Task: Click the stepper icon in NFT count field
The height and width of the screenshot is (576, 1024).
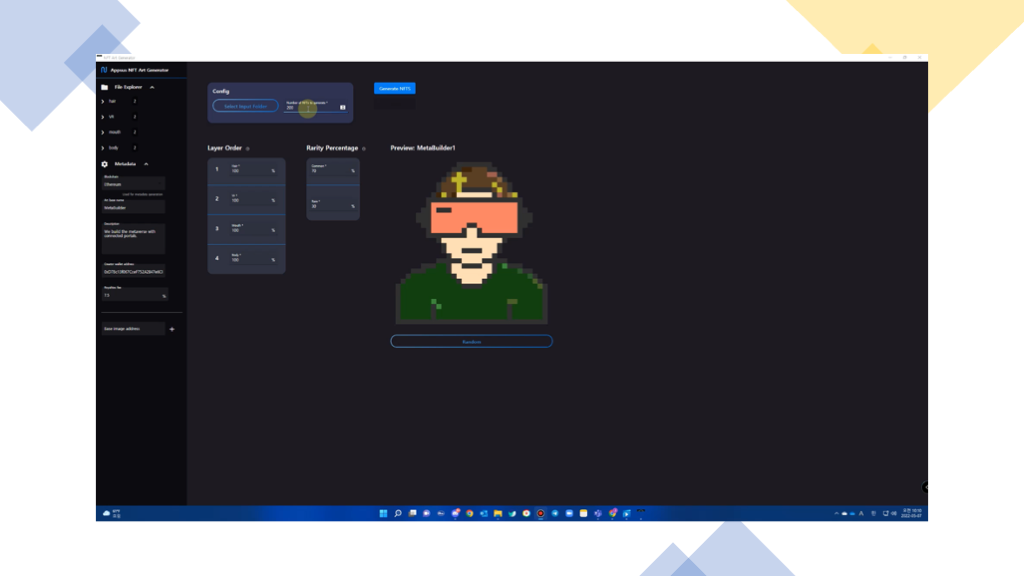Action: click(343, 107)
